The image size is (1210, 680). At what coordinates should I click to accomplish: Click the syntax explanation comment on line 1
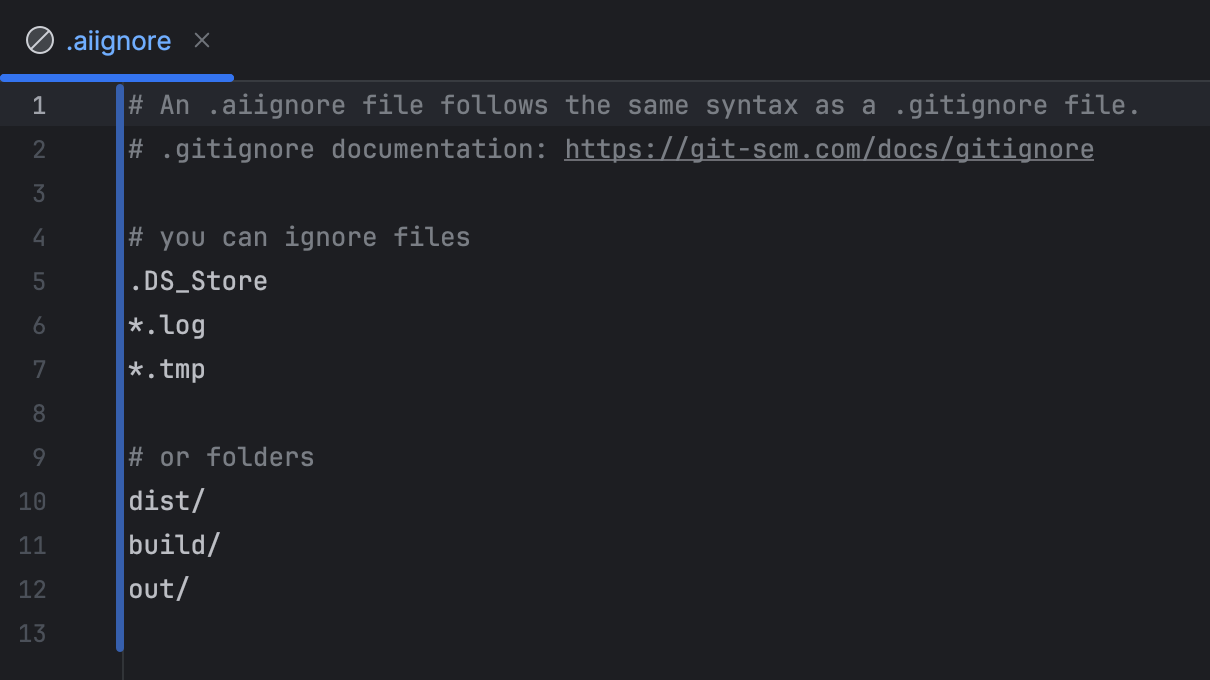630,105
